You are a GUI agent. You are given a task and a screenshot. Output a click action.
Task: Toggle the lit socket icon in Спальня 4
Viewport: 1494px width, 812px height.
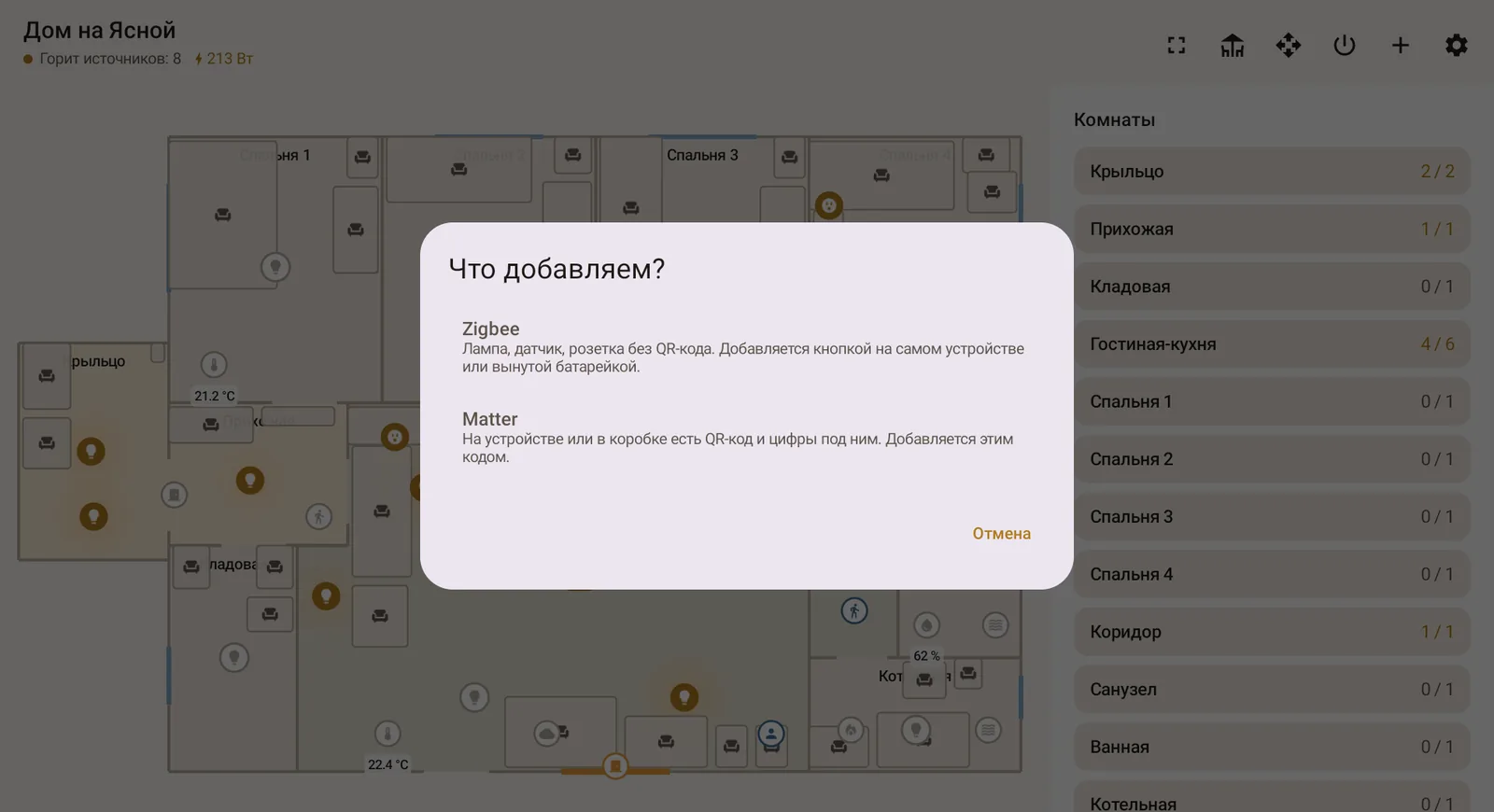[829, 204]
